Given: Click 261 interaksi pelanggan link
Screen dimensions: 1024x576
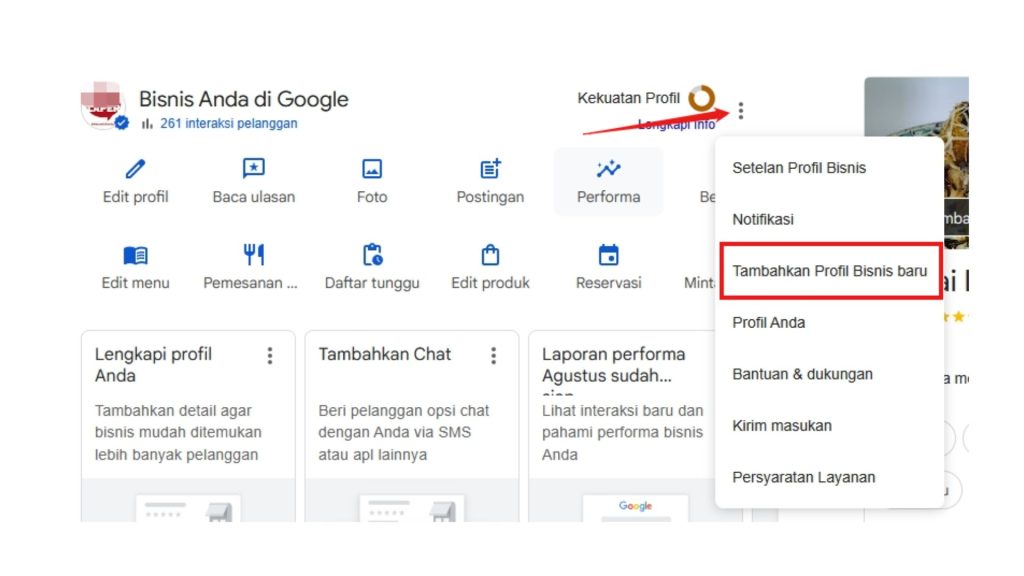Looking at the screenshot, I should (228, 124).
